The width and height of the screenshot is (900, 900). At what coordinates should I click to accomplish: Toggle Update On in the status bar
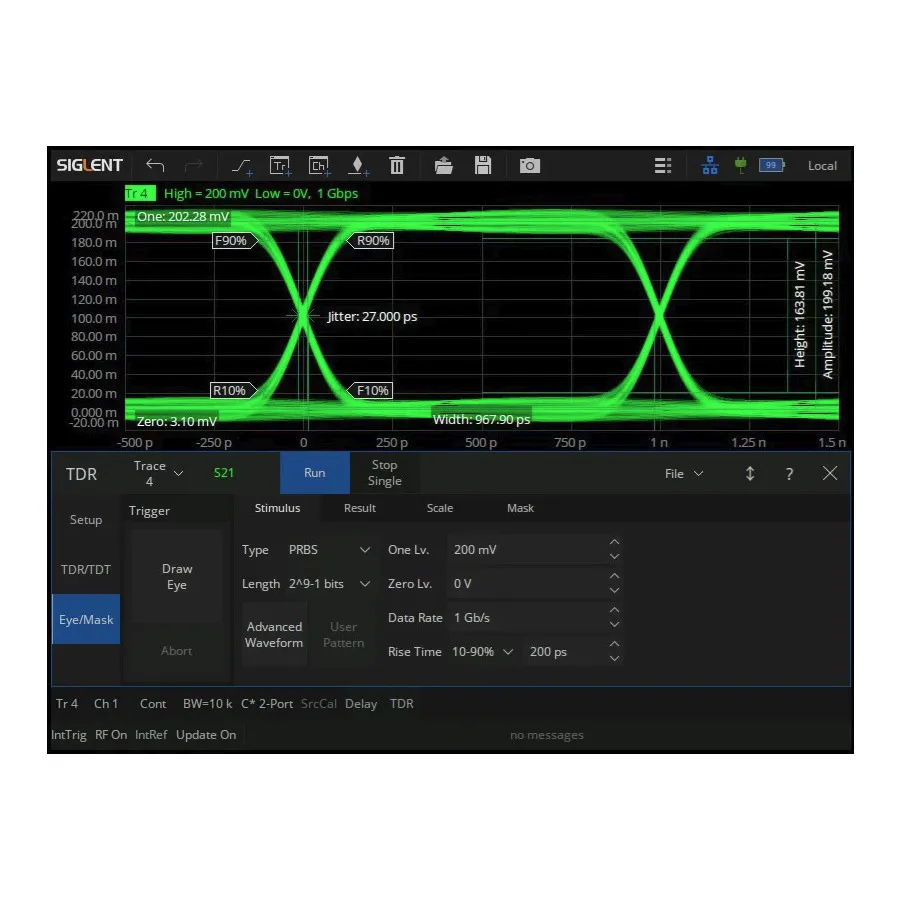coord(206,735)
